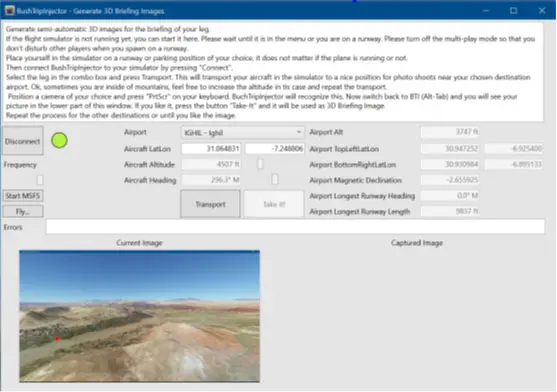557x392 pixels.
Task: Click the Errors text field
Action: click(295, 227)
